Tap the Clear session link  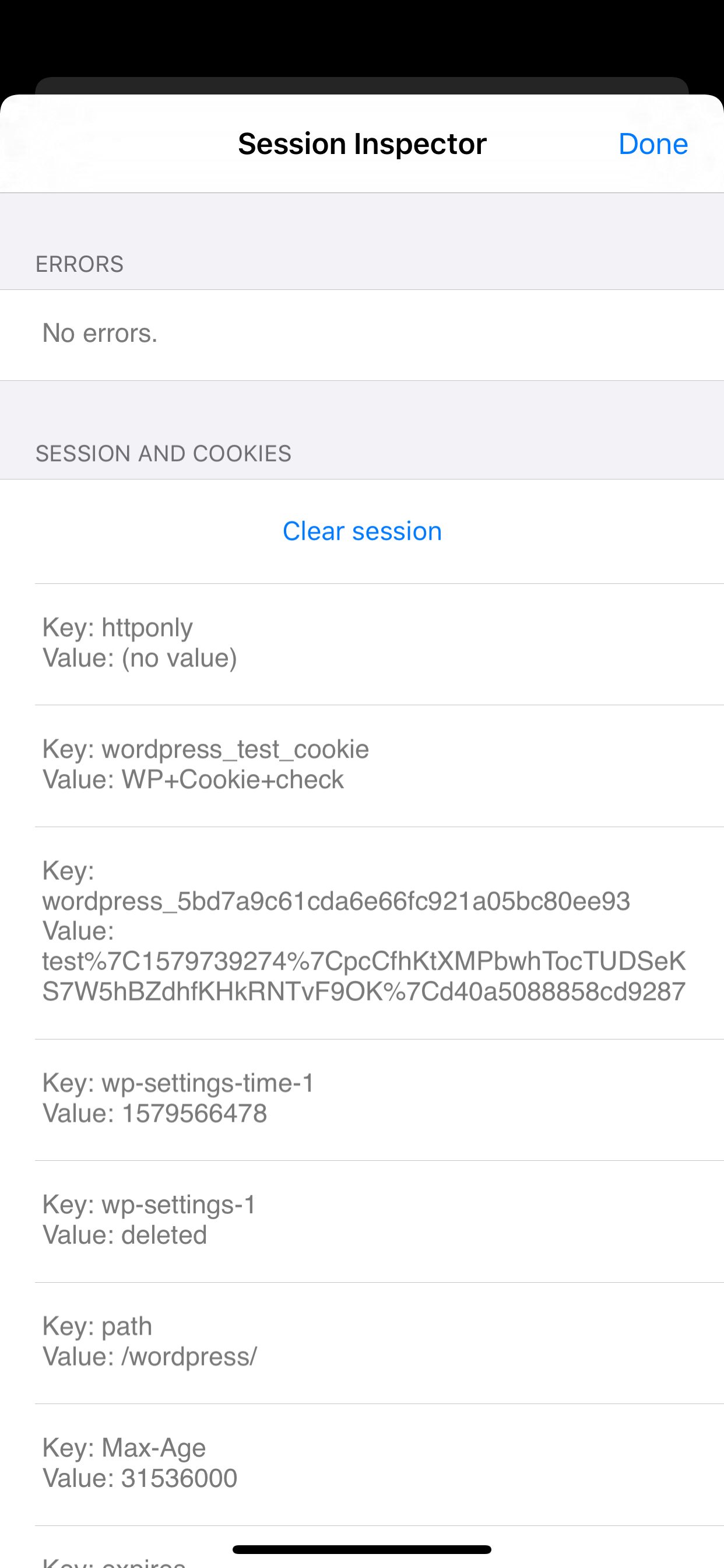[x=362, y=531]
